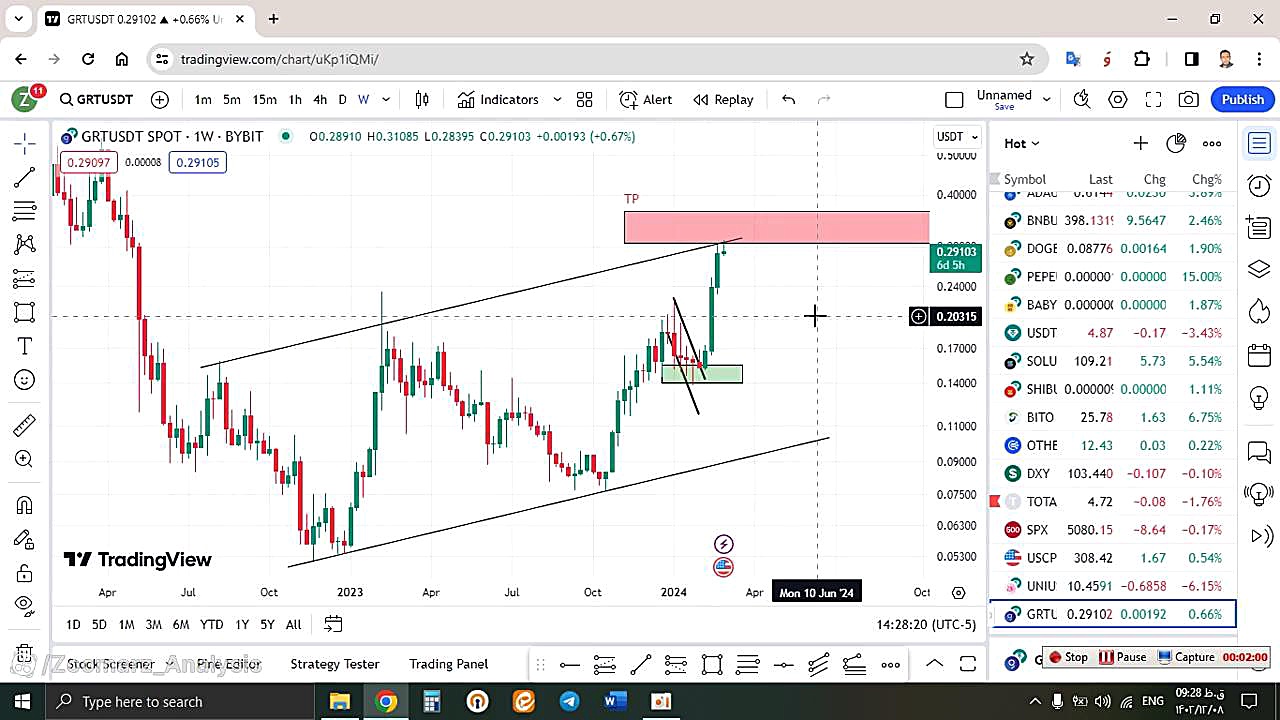Switch to the 1m timeframe
Screen dimensions: 1280x720
coord(203,99)
